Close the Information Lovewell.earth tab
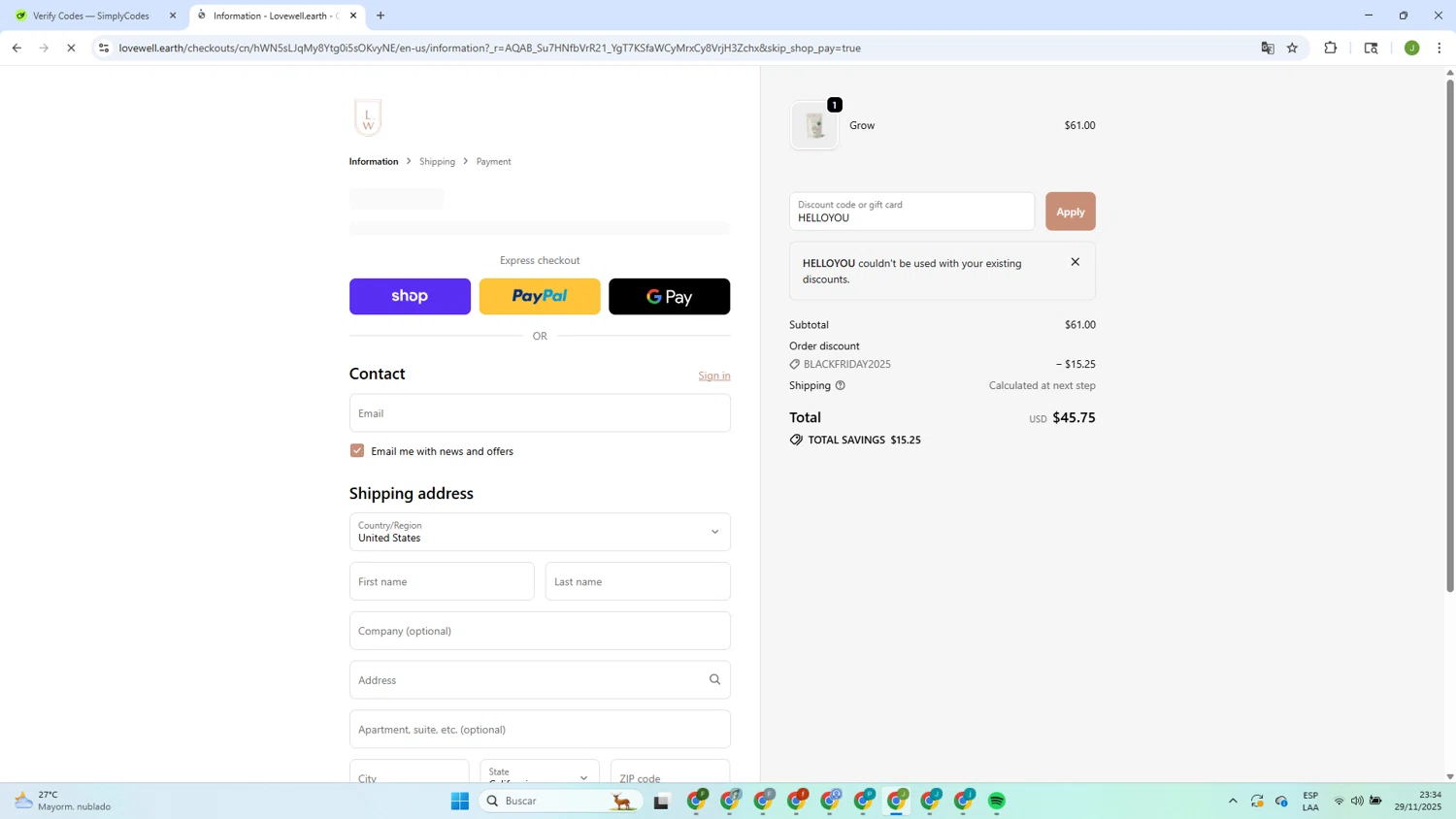1456x819 pixels. click(x=353, y=16)
